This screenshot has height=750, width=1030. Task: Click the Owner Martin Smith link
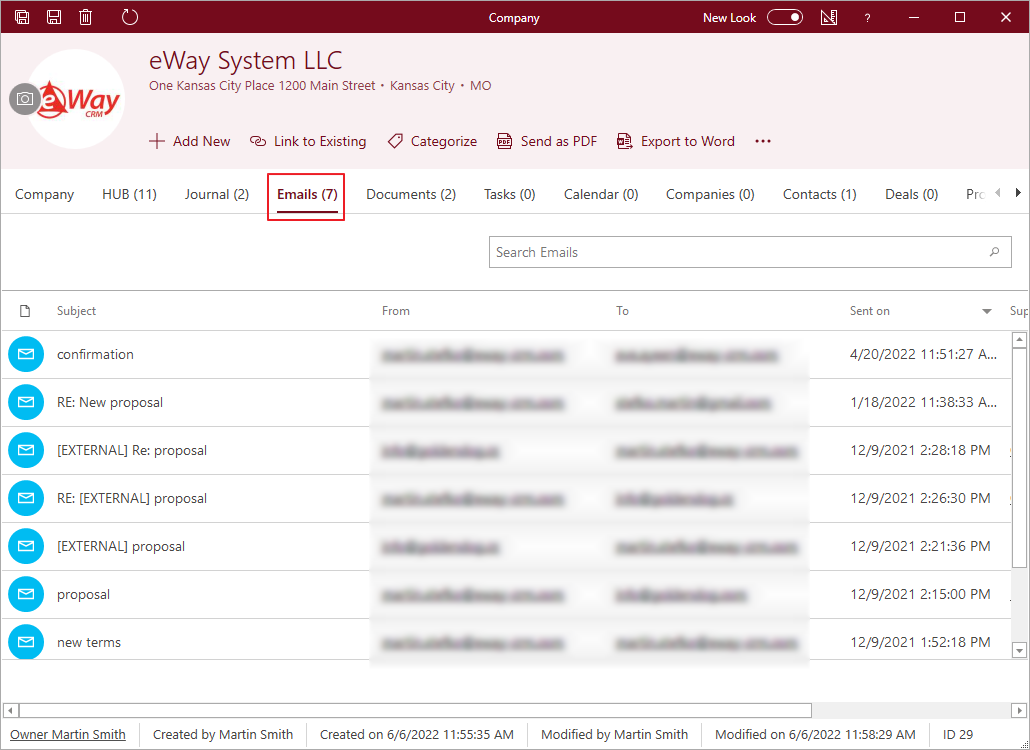(x=68, y=734)
